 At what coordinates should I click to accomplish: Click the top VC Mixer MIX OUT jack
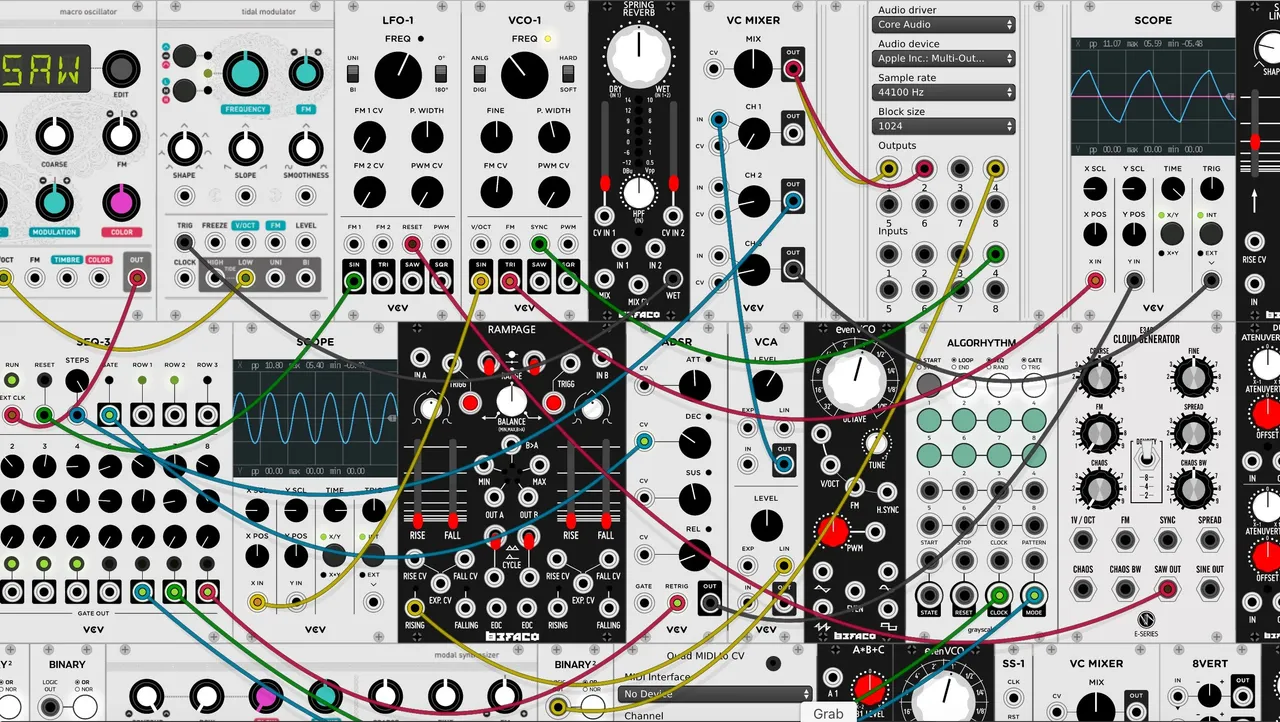[x=793, y=68]
